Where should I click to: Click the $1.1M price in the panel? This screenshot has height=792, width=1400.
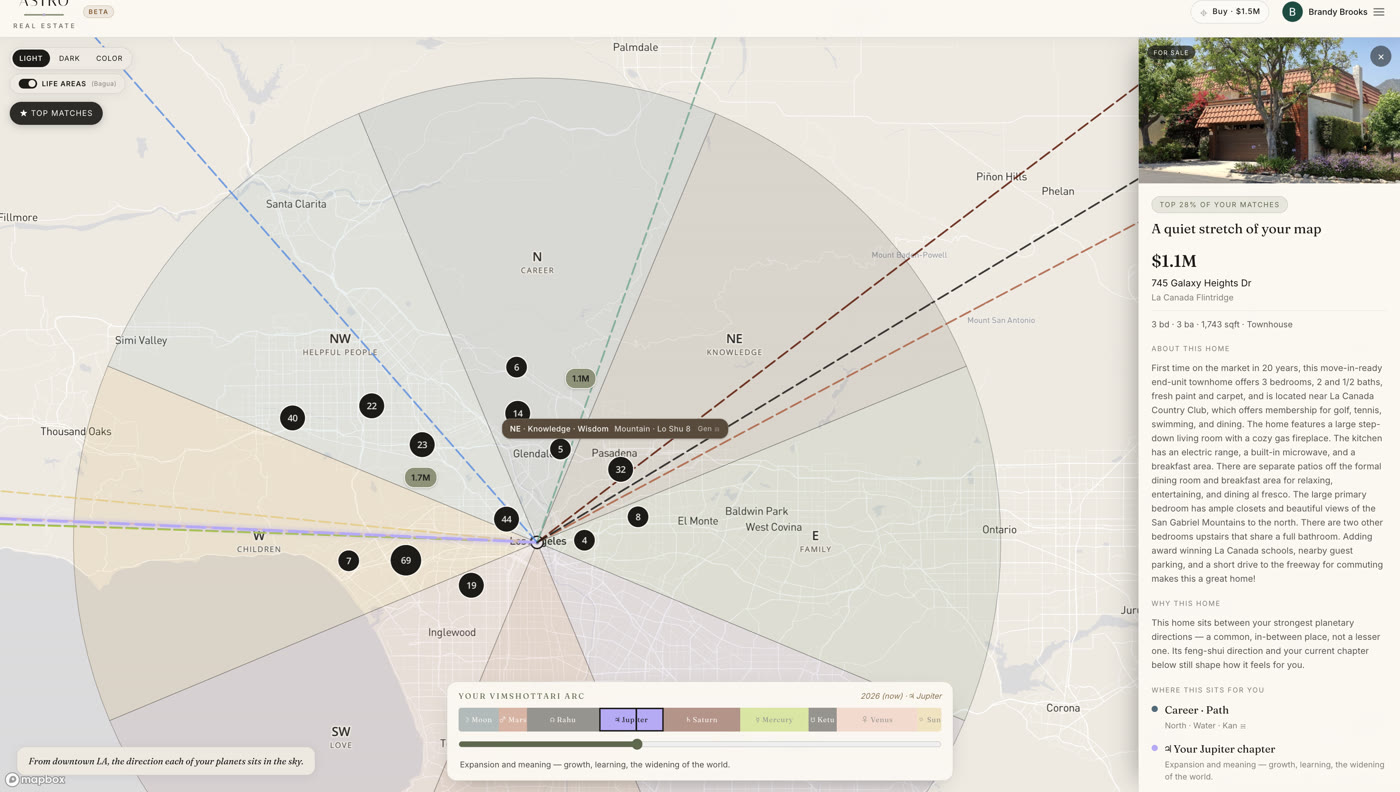(x=1174, y=261)
